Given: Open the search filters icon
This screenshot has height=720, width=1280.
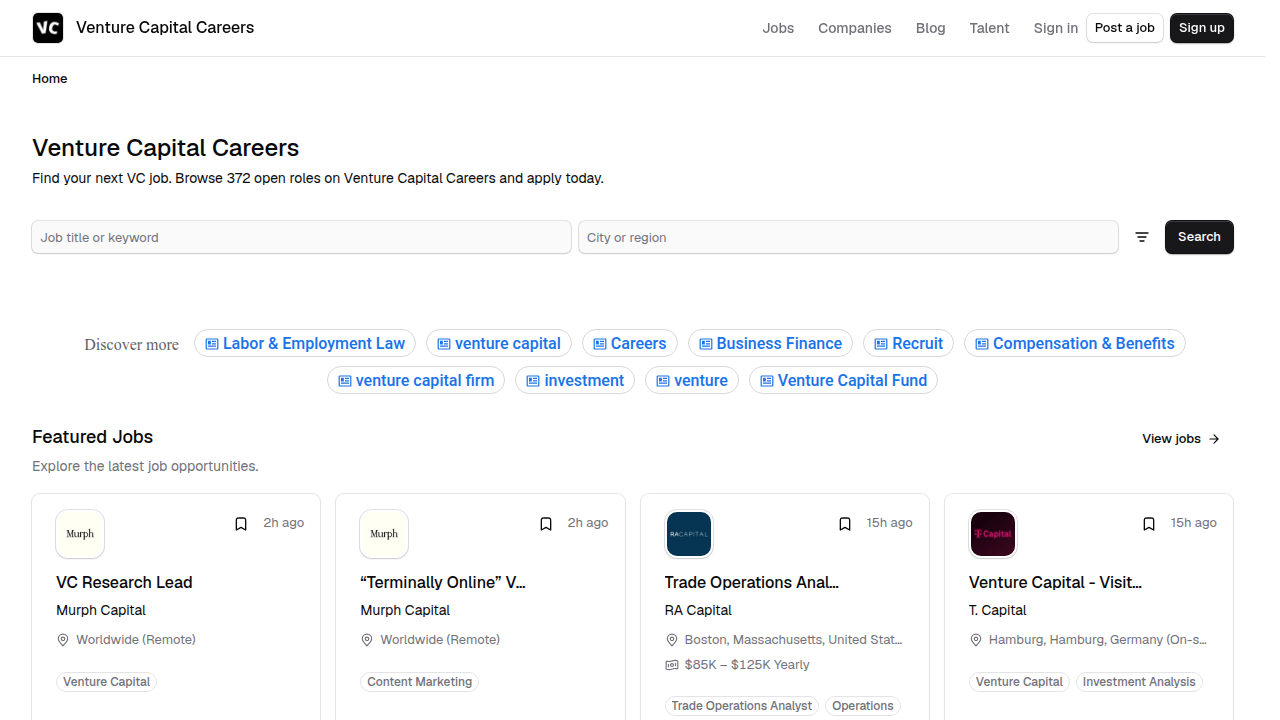Looking at the screenshot, I should point(1142,237).
